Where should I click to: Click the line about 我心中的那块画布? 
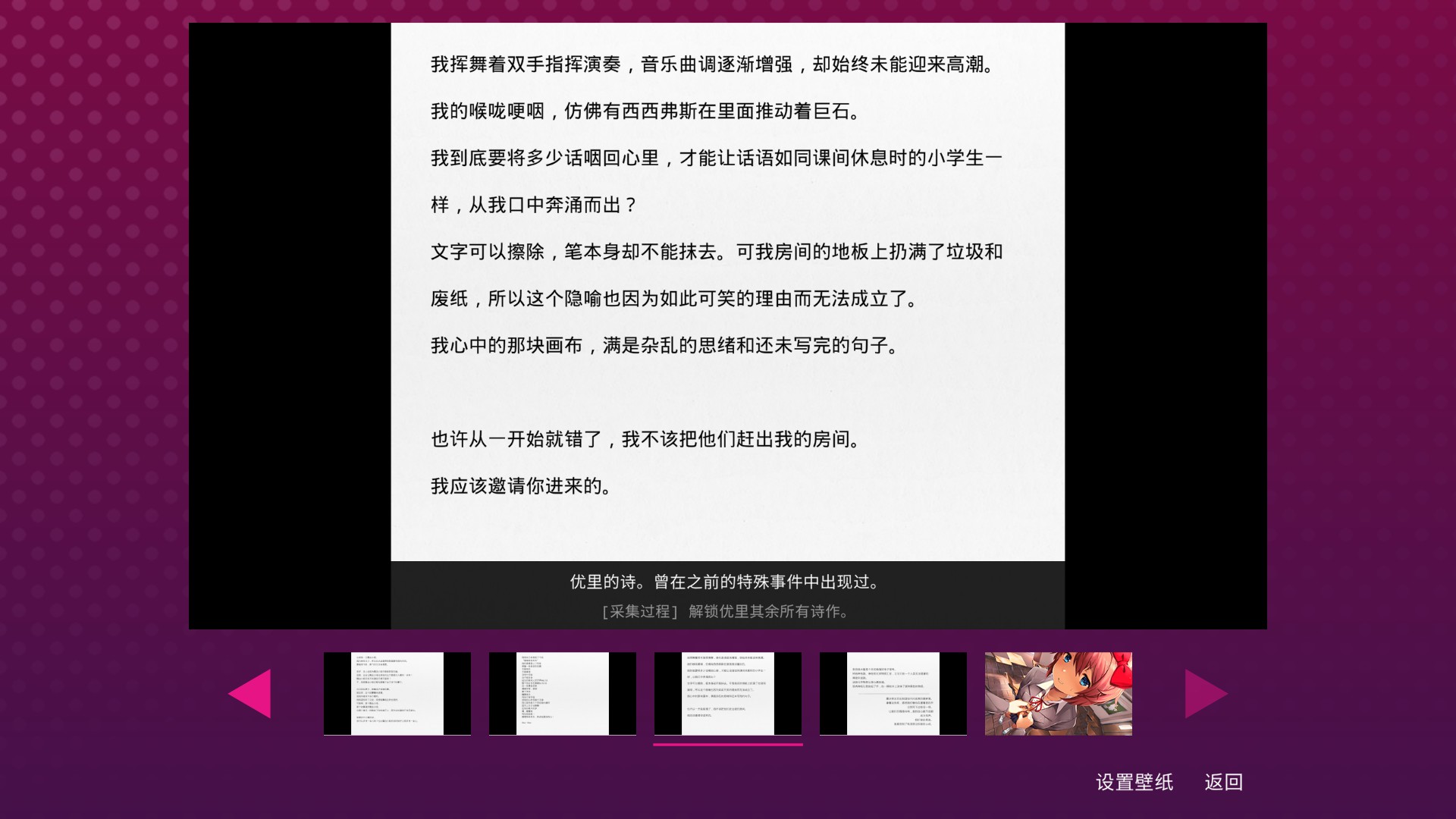(x=665, y=346)
